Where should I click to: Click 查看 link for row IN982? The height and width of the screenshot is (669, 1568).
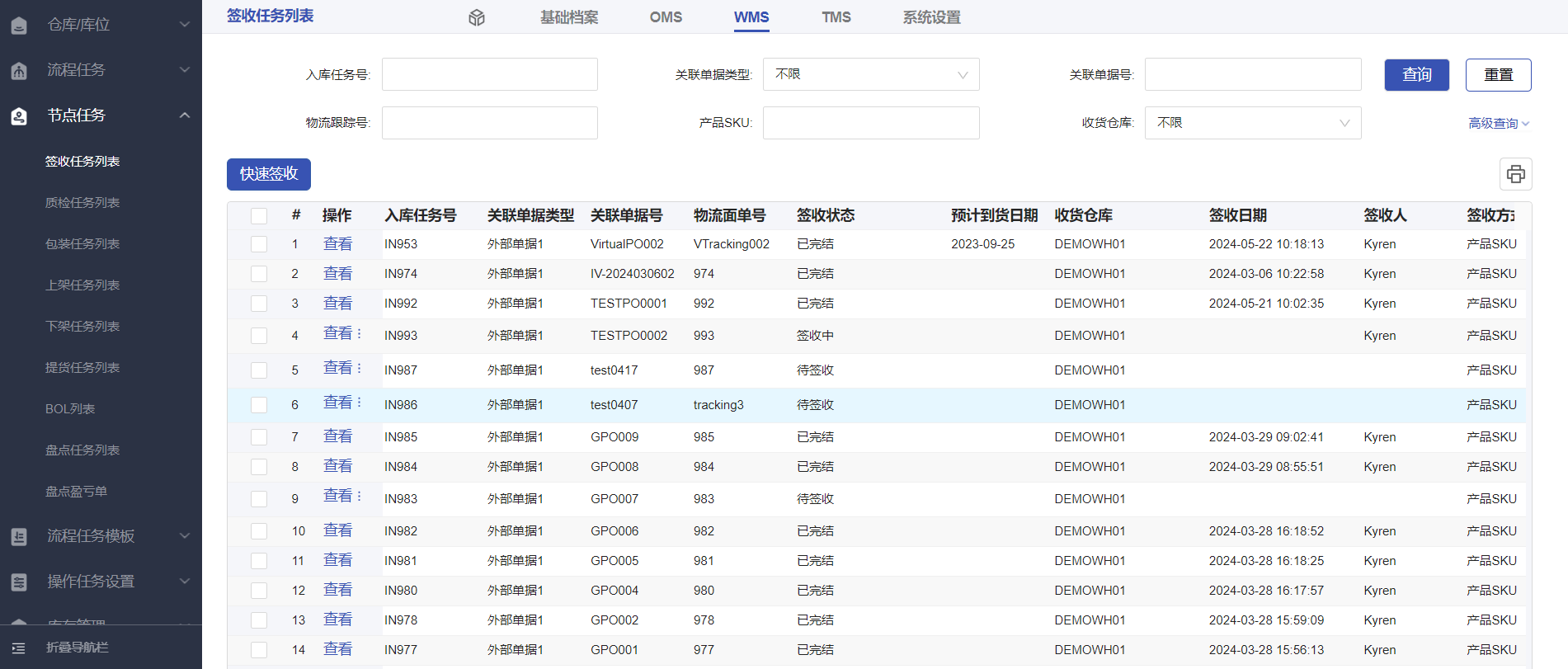coord(337,530)
